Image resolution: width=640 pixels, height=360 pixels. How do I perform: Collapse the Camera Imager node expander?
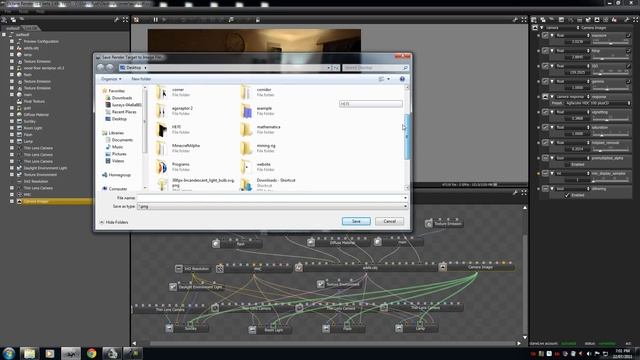pyautogui.click(x=542, y=28)
